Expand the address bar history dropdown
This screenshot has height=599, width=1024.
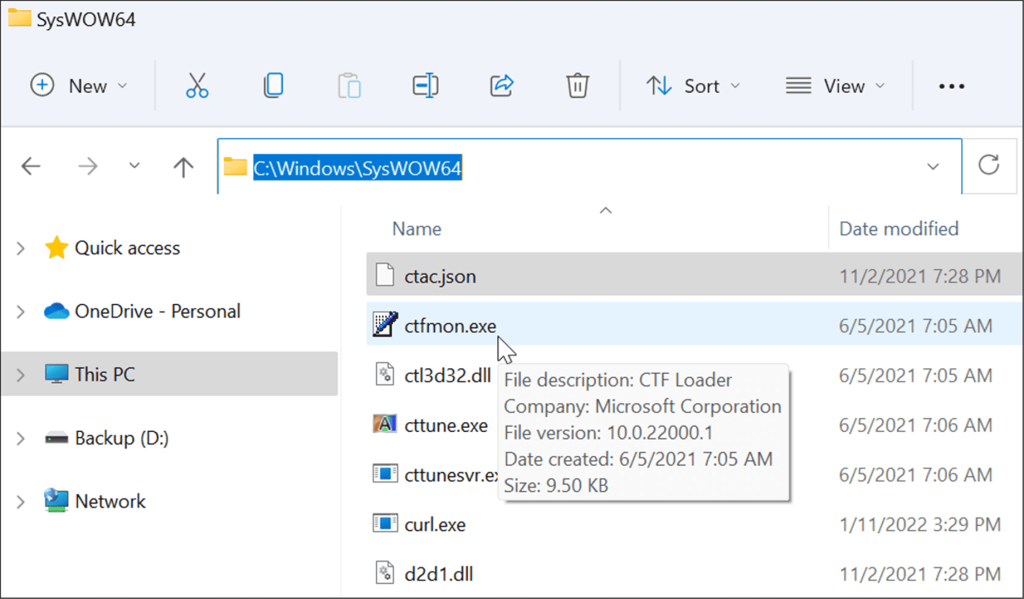coord(933,167)
